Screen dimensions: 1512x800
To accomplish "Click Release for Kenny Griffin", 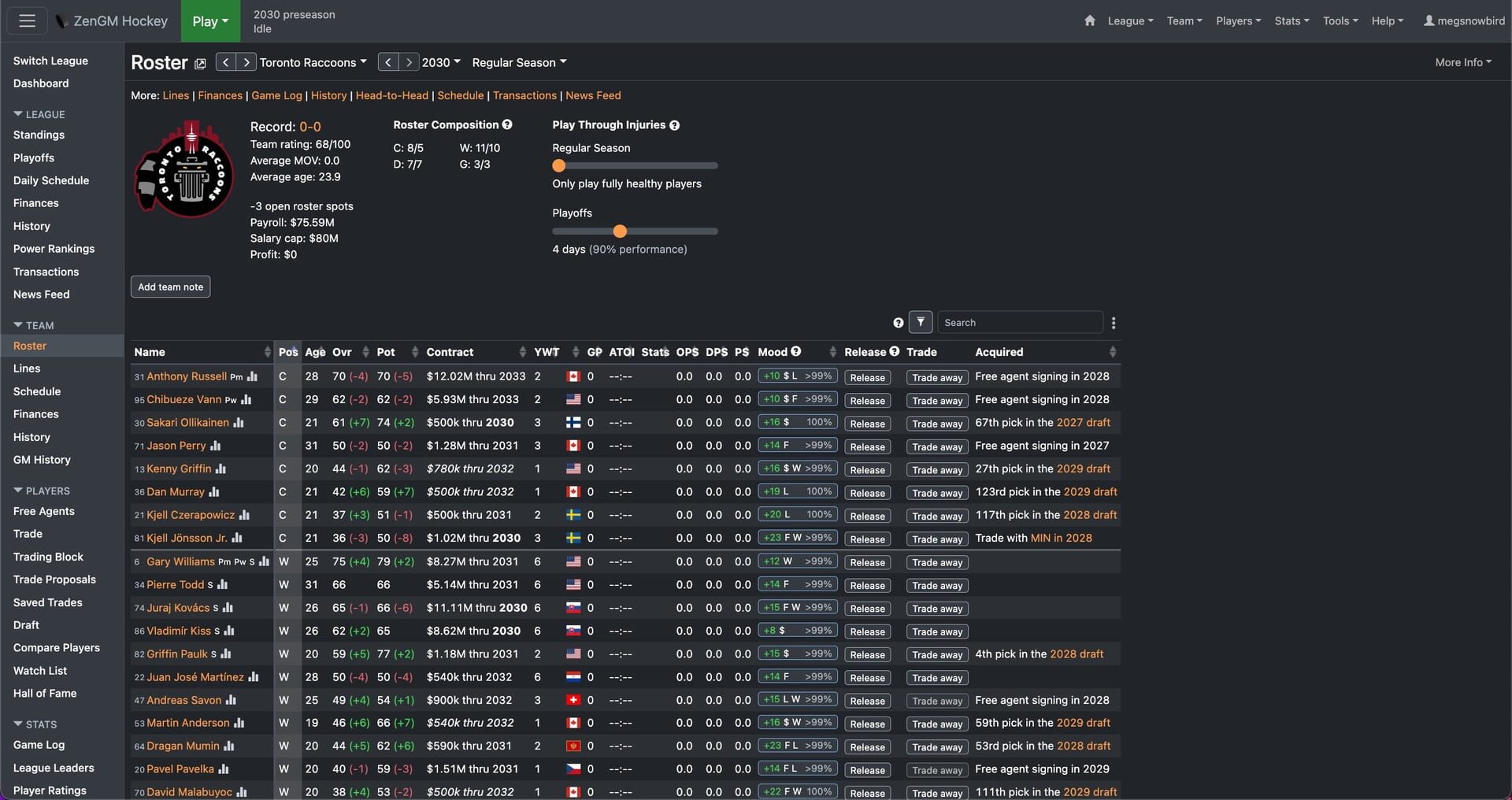I will [866, 470].
